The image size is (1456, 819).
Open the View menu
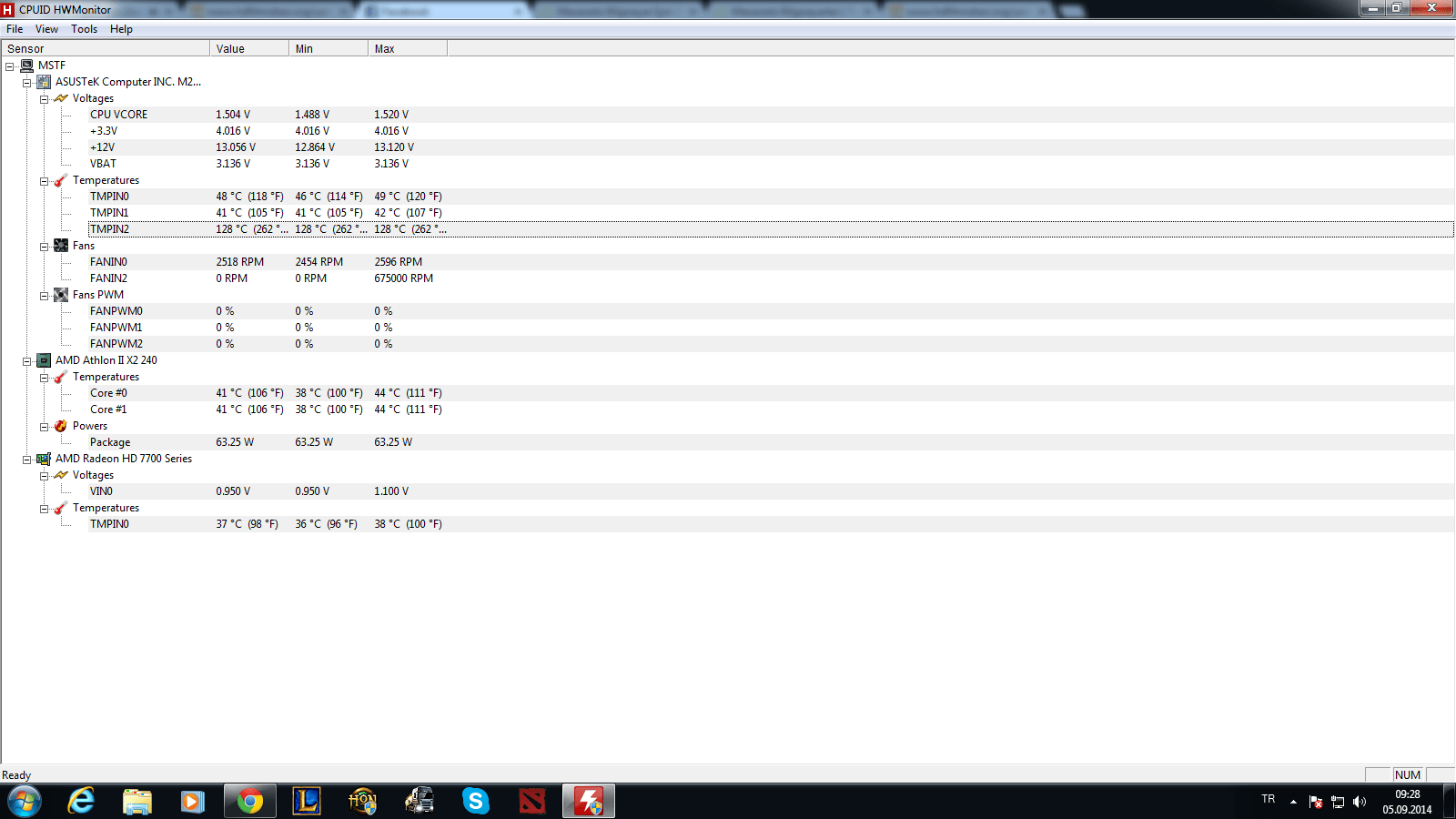tap(46, 28)
